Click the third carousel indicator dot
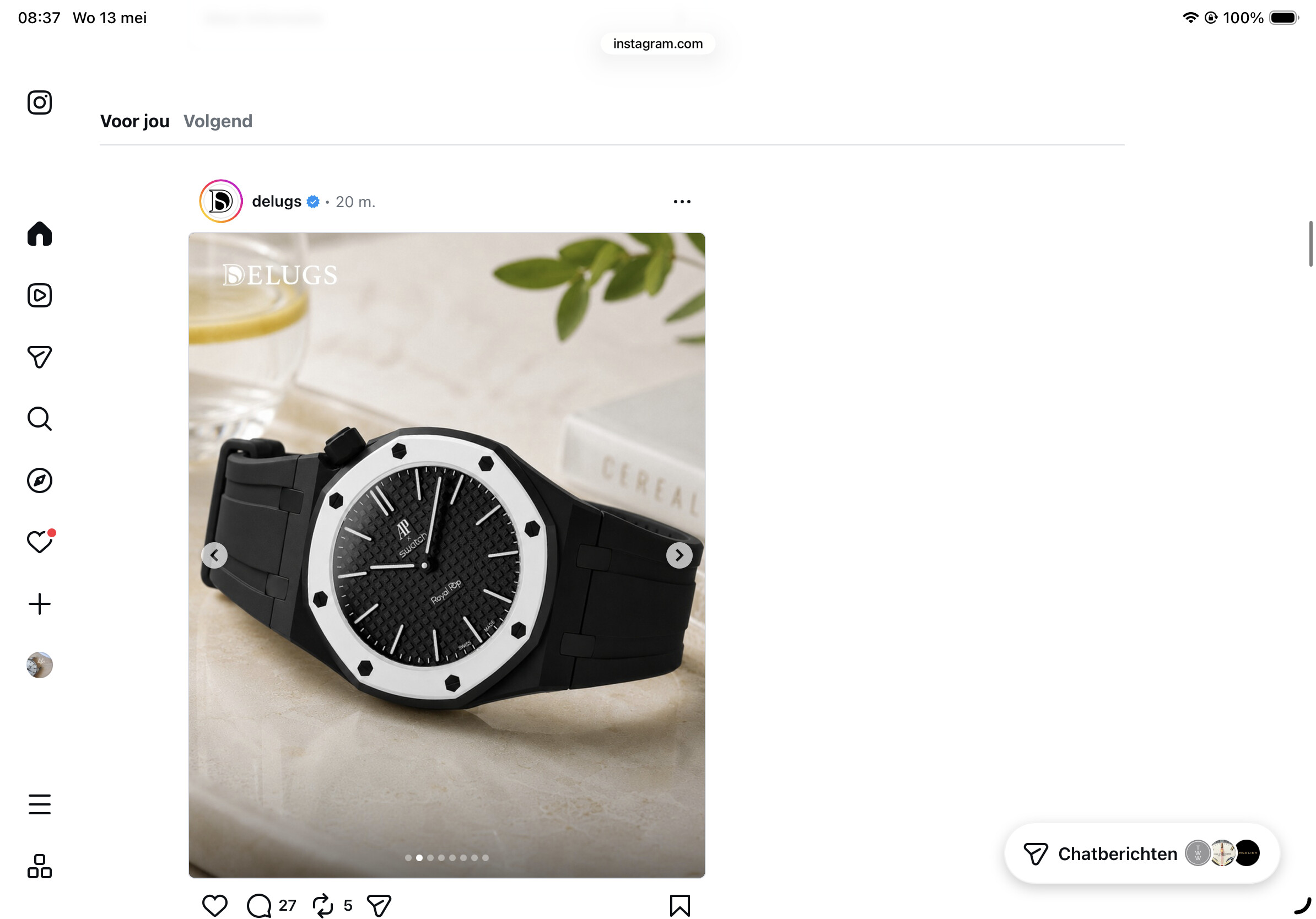Image resolution: width=1316 pixels, height=919 pixels. [x=430, y=858]
